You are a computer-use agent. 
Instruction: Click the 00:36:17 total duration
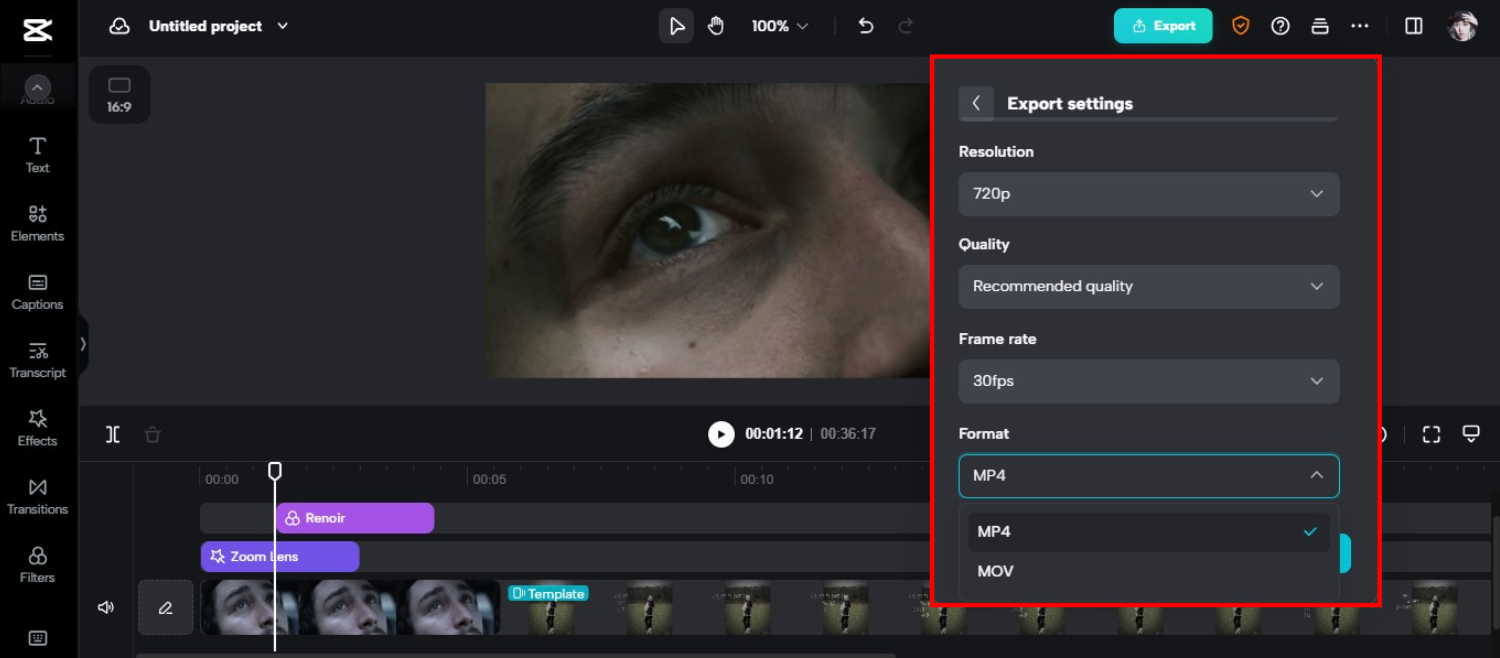point(848,434)
